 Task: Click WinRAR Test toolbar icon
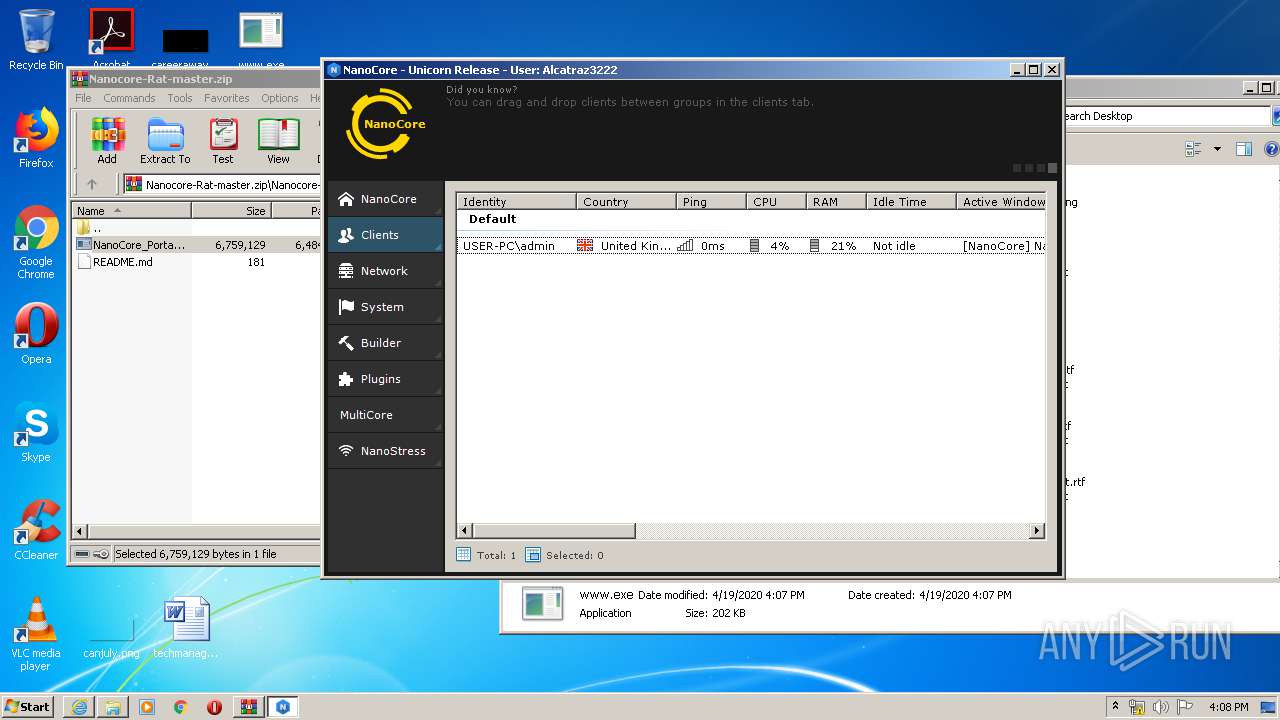pyautogui.click(x=223, y=141)
